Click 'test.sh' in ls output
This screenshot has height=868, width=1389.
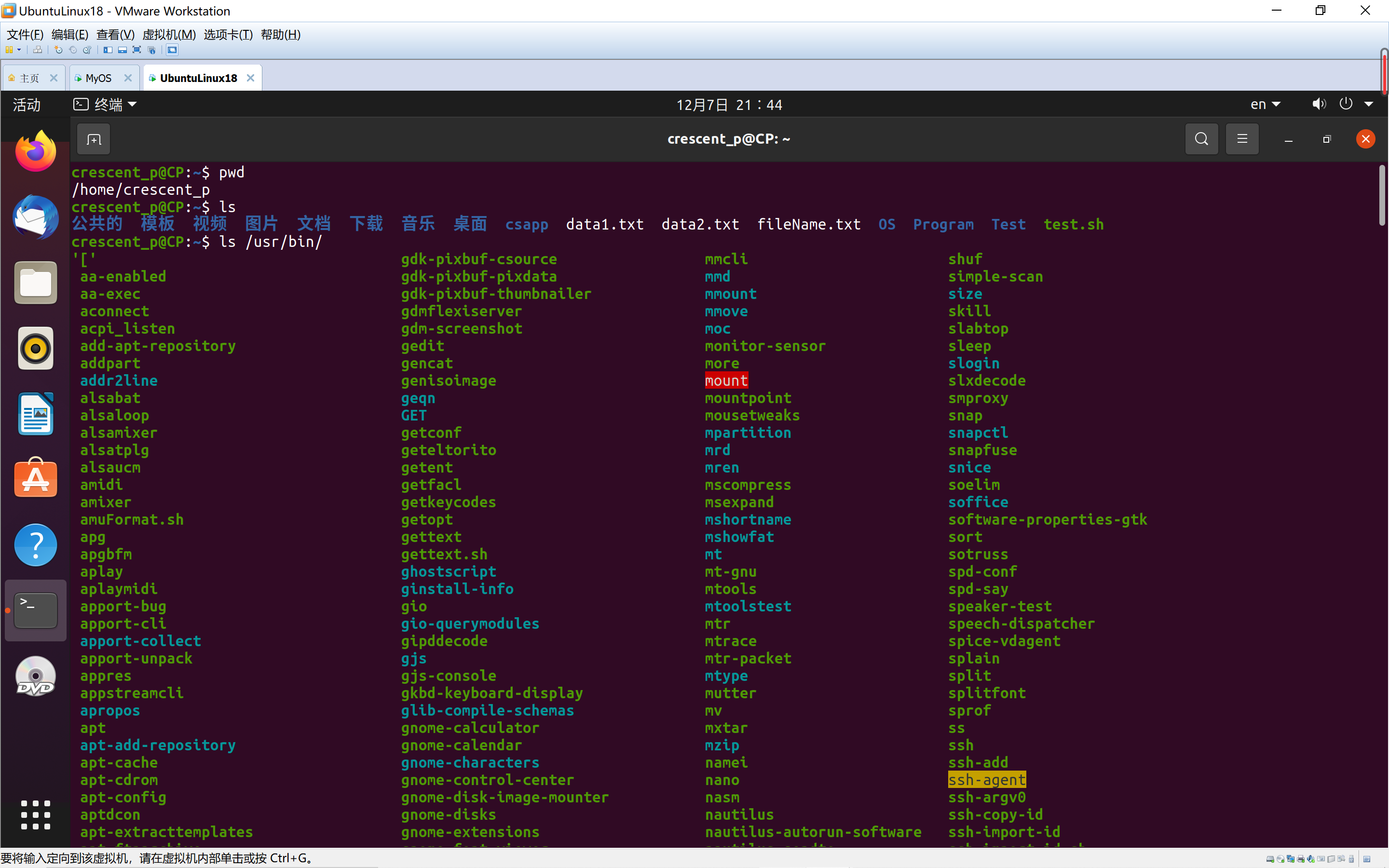[x=1073, y=224]
